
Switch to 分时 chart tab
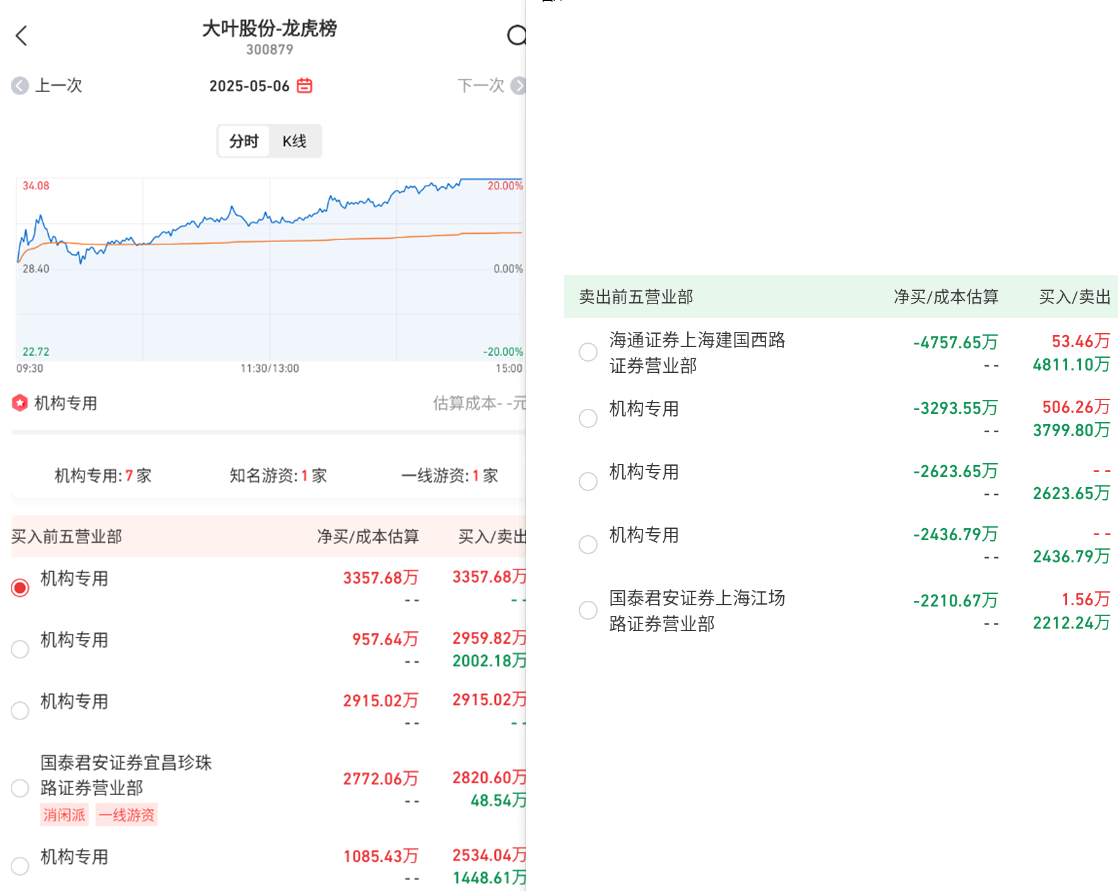244,141
